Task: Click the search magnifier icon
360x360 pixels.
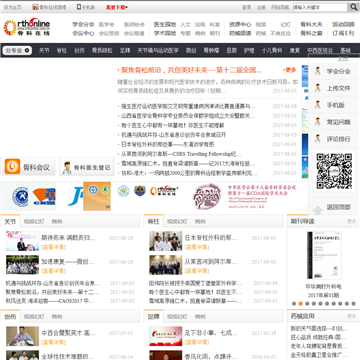Action: coord(353,7)
